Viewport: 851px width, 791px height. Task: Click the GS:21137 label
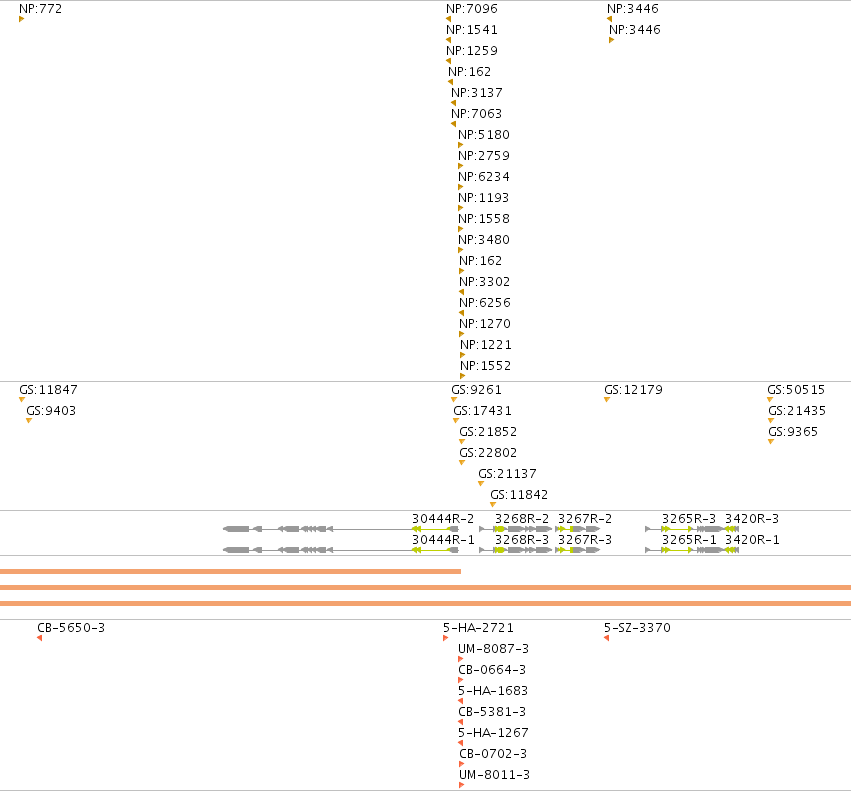pyautogui.click(x=507, y=474)
